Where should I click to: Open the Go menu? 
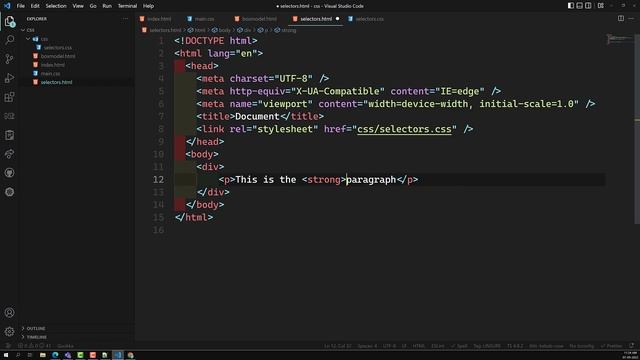pos(93,6)
